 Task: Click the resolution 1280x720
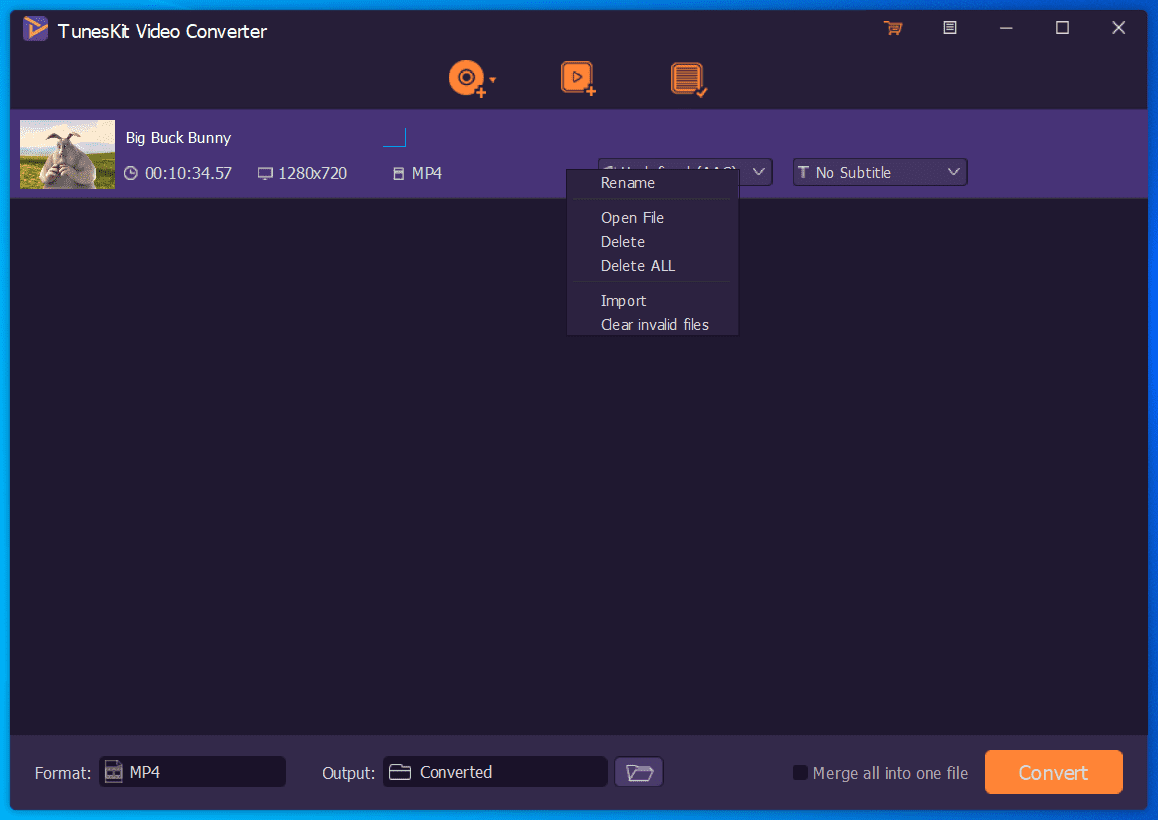click(x=312, y=174)
